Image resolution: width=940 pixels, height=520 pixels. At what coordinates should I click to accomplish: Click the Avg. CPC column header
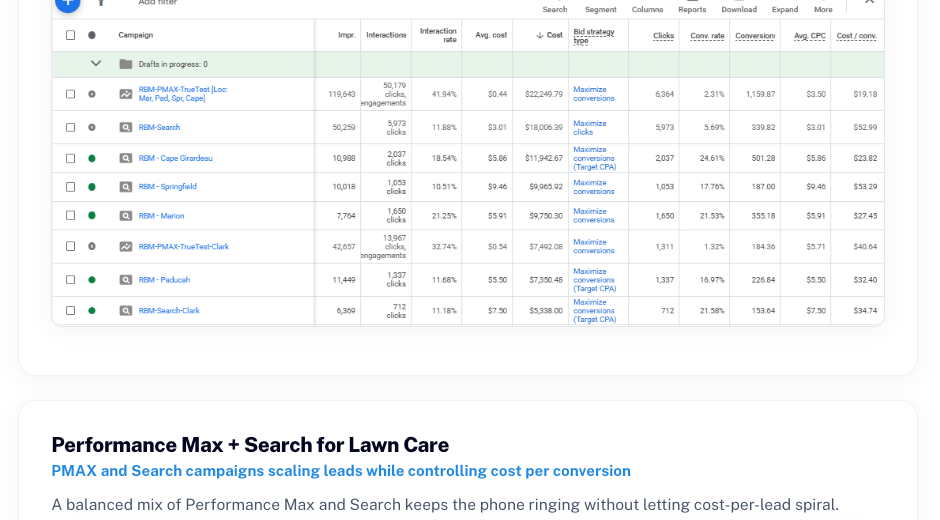point(809,36)
